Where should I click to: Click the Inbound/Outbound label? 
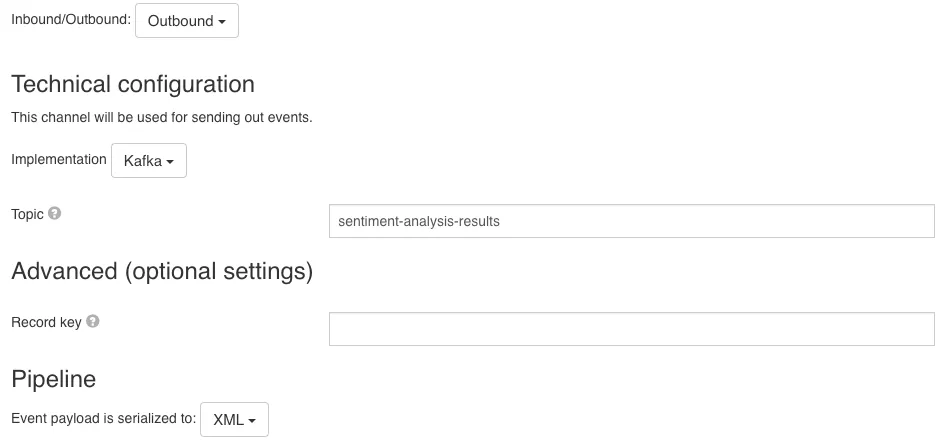[71, 19]
